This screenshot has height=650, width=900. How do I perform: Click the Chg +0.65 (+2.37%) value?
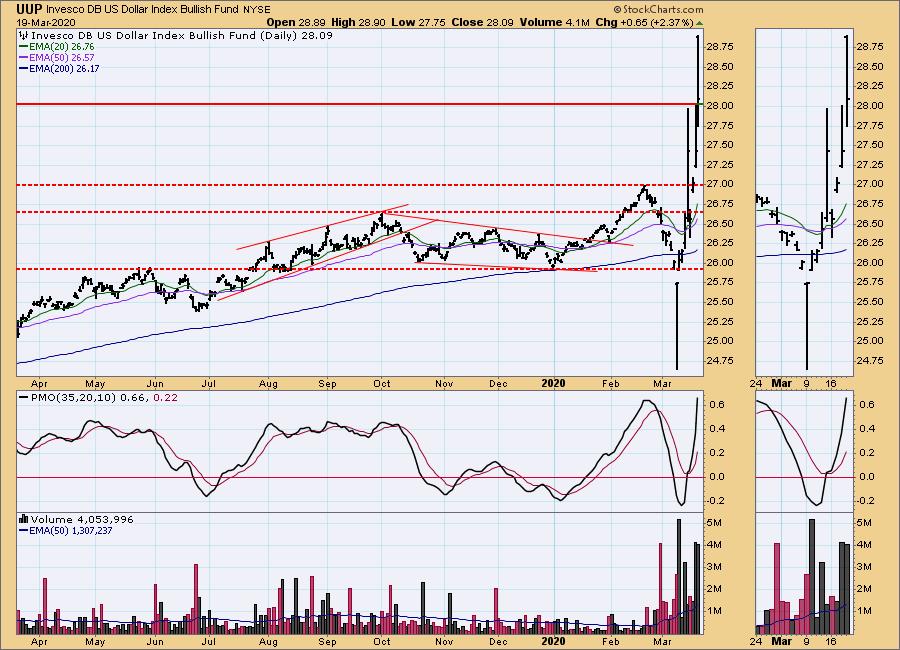[644, 22]
